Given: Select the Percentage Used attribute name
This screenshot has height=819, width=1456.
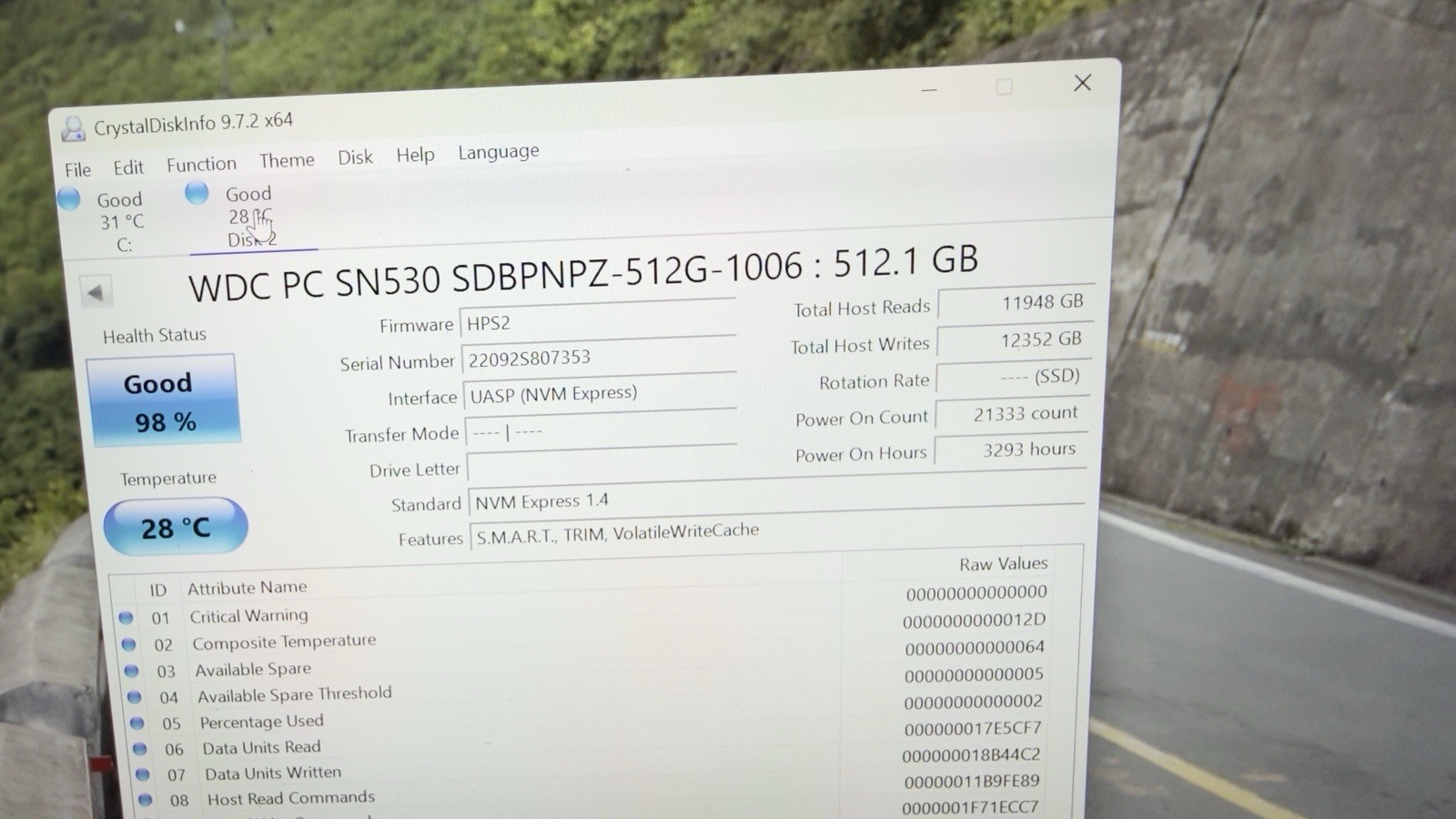Looking at the screenshot, I should point(261,722).
